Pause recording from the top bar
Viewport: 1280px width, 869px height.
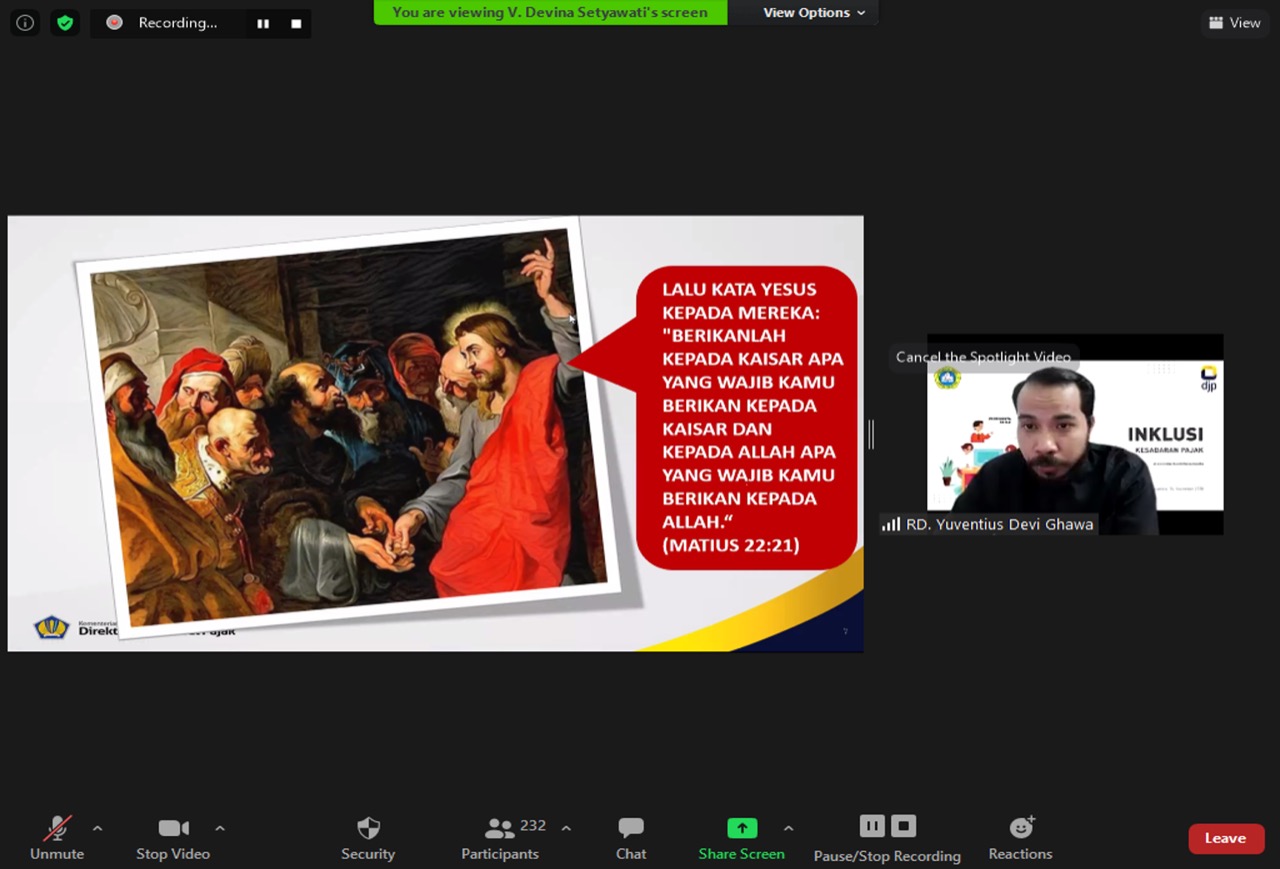point(263,23)
